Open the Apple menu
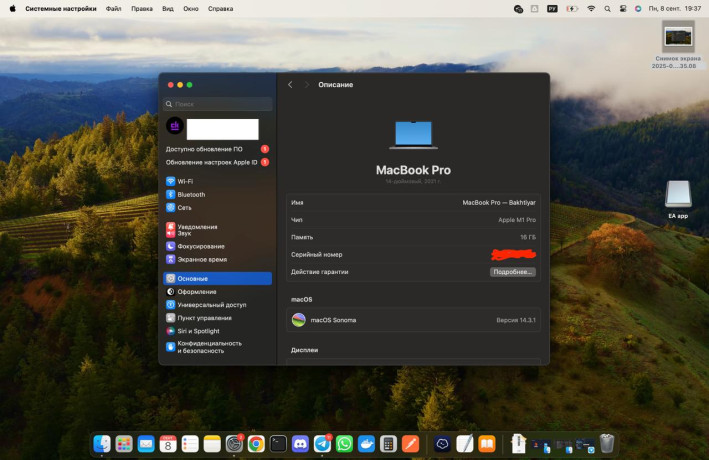The height and width of the screenshot is (460, 709). pyautogui.click(x=13, y=9)
